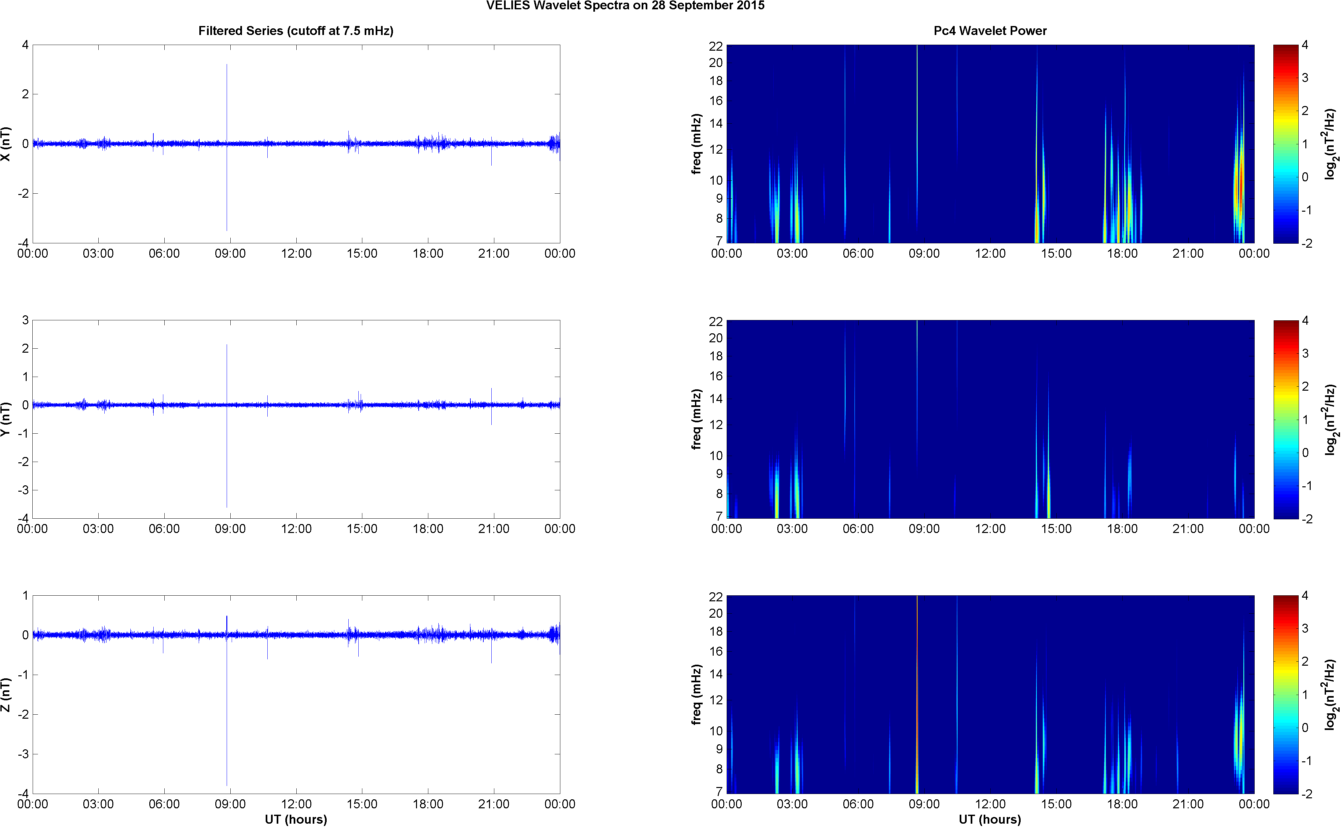1341x827 pixels.
Task: Click the 'X (nT)' y-axis label
Action: tap(7, 144)
